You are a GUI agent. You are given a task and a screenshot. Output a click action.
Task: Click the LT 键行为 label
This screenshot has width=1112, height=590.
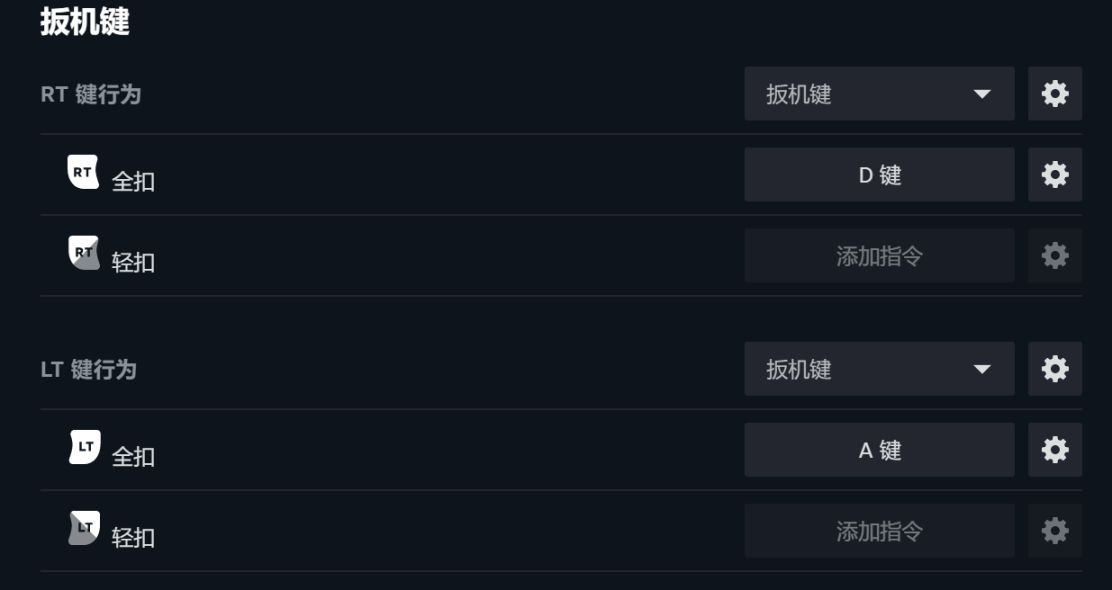coord(88,370)
